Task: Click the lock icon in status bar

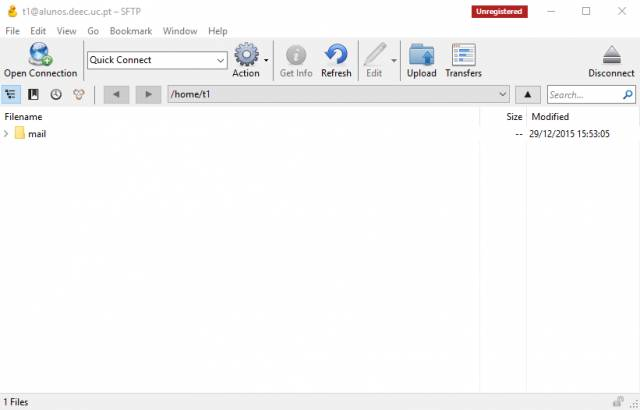Action: (x=618, y=402)
